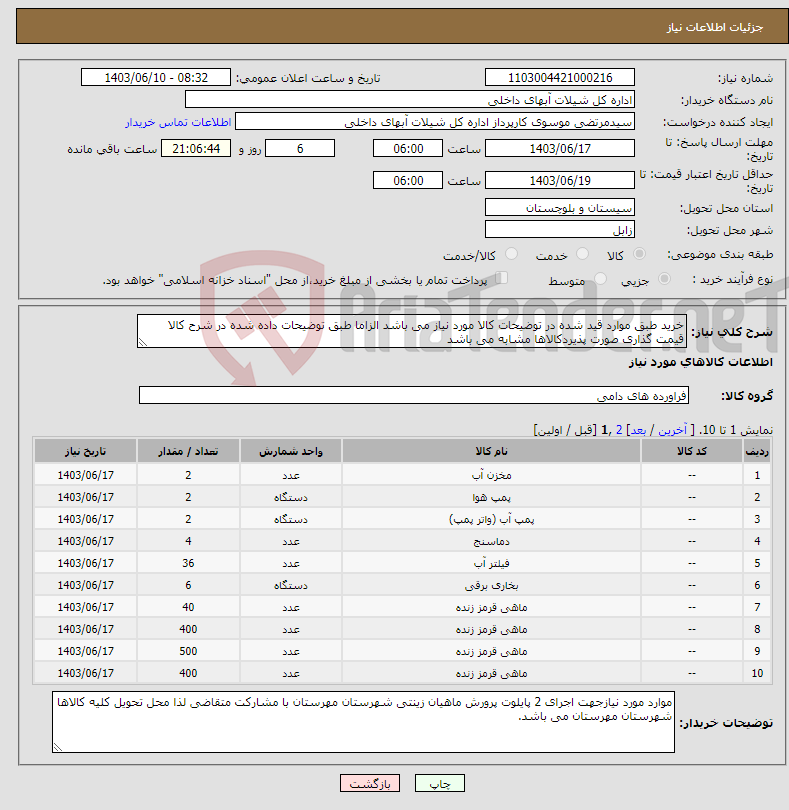Click quantity 40 in row 7
789x810 pixels.
(188, 607)
